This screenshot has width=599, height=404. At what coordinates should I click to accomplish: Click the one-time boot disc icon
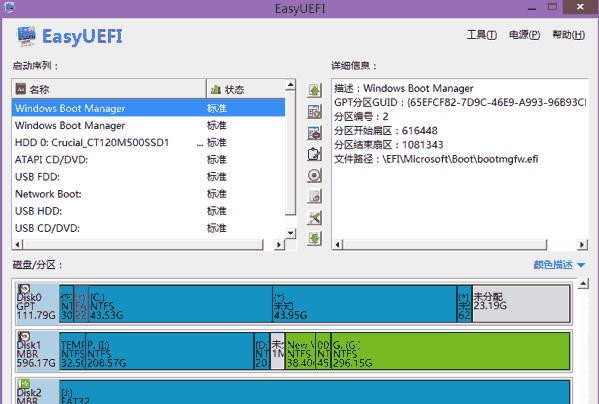coord(314,175)
